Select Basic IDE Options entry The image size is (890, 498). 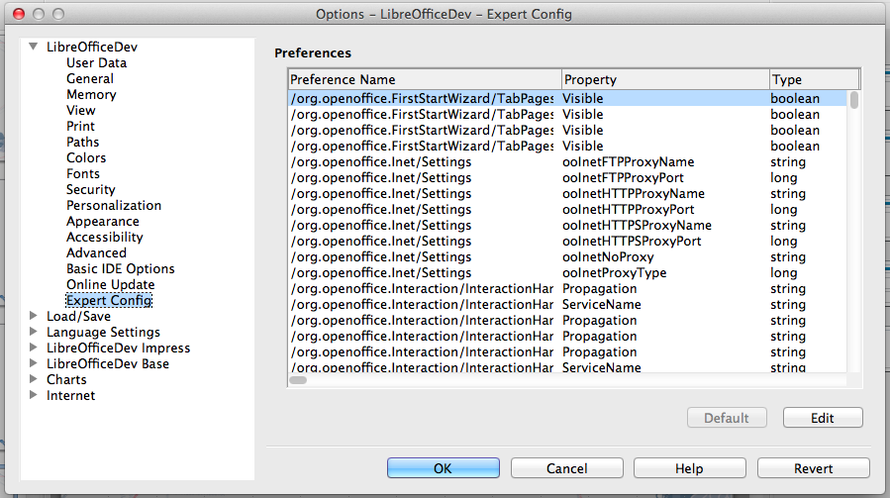click(x=120, y=269)
